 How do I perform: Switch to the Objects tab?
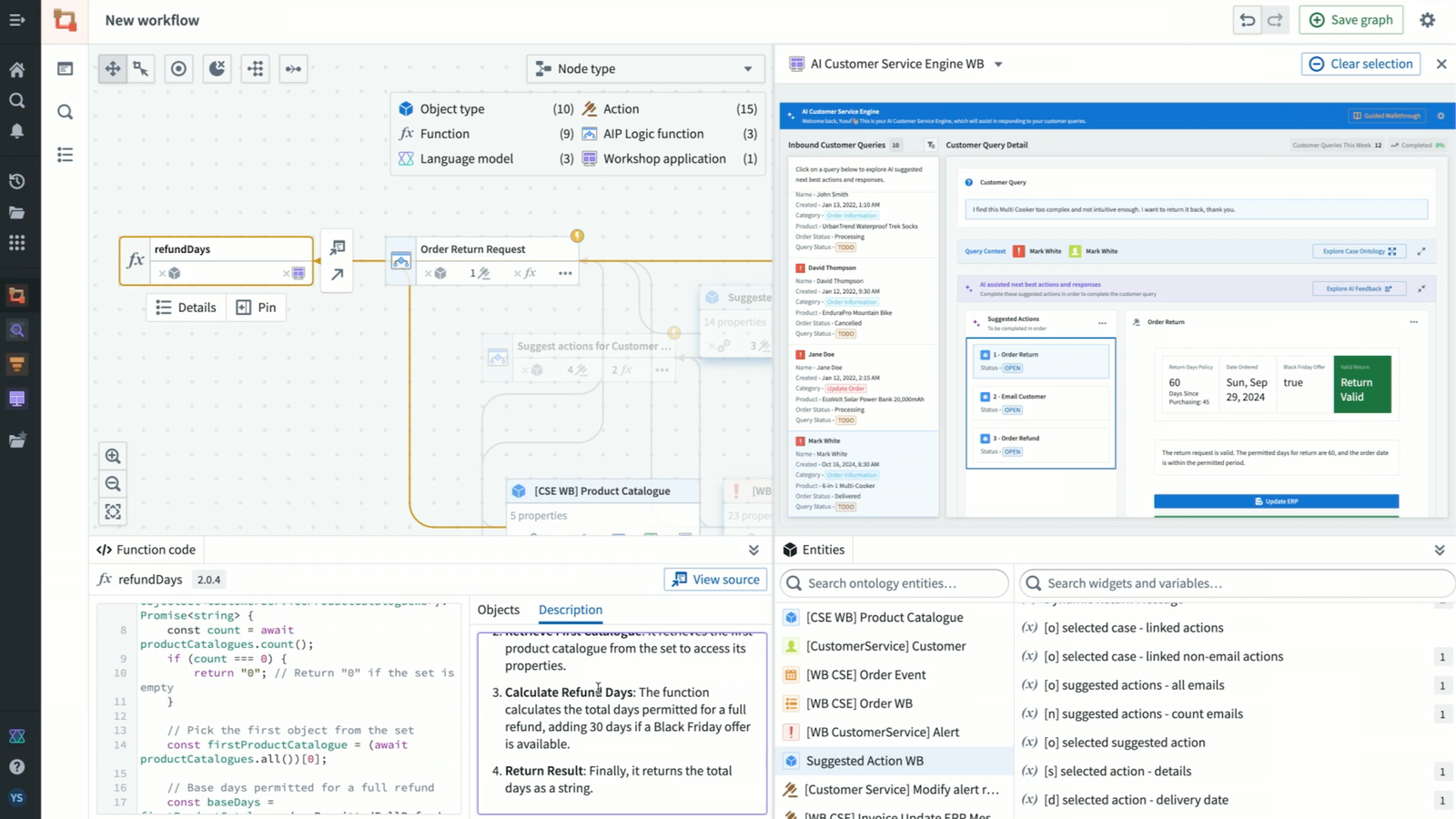[499, 610]
